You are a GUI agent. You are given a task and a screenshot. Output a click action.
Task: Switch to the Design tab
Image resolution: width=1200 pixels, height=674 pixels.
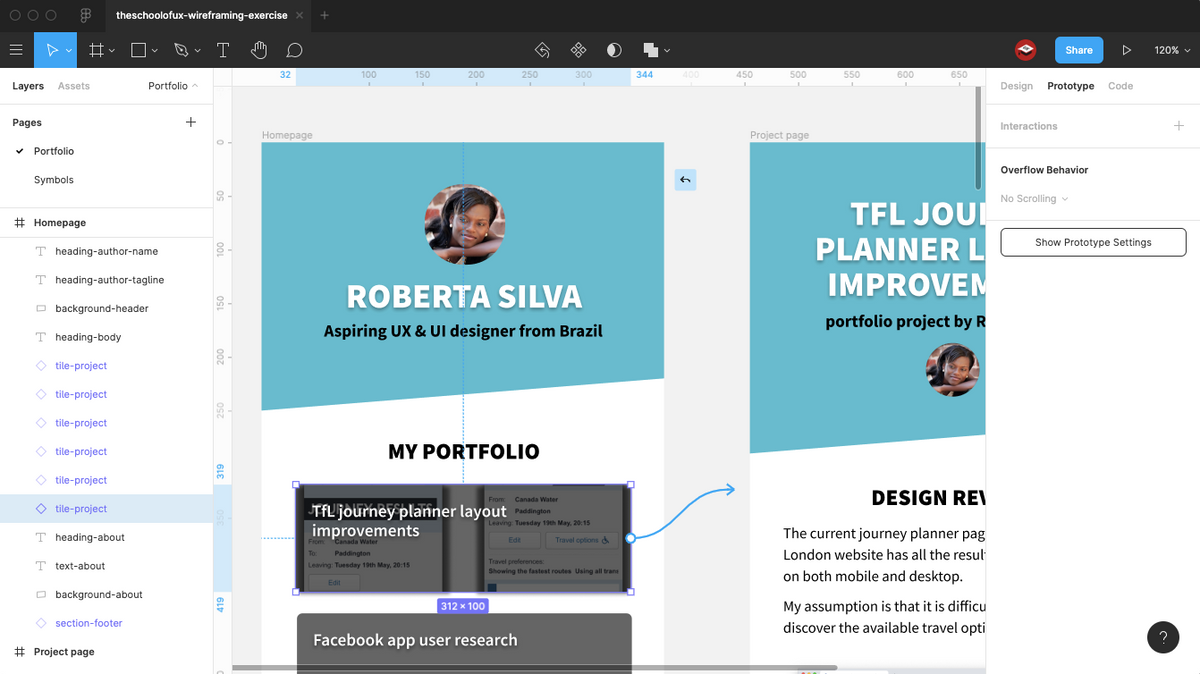click(1016, 86)
